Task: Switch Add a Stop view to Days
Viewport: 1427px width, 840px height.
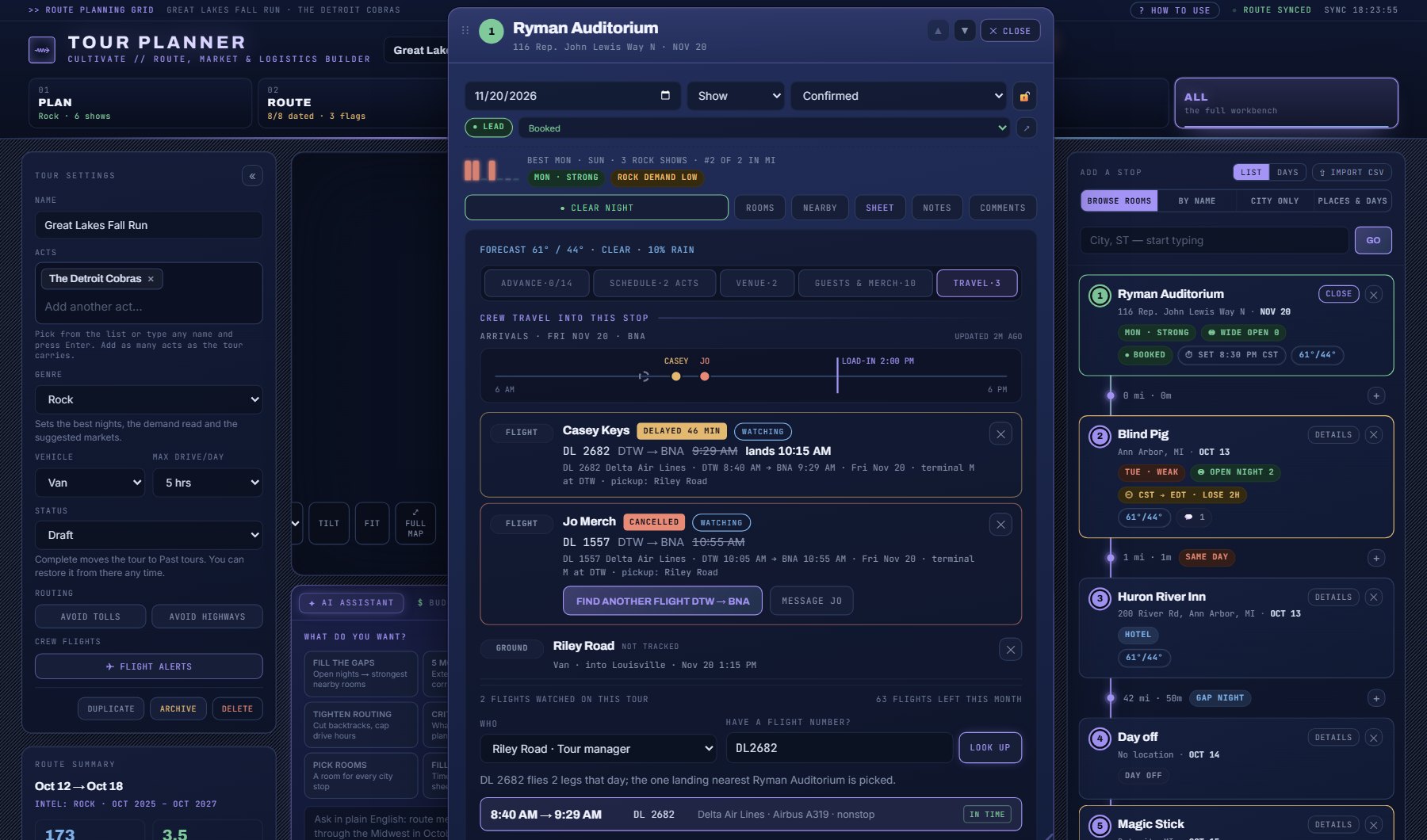Action: (x=1287, y=172)
